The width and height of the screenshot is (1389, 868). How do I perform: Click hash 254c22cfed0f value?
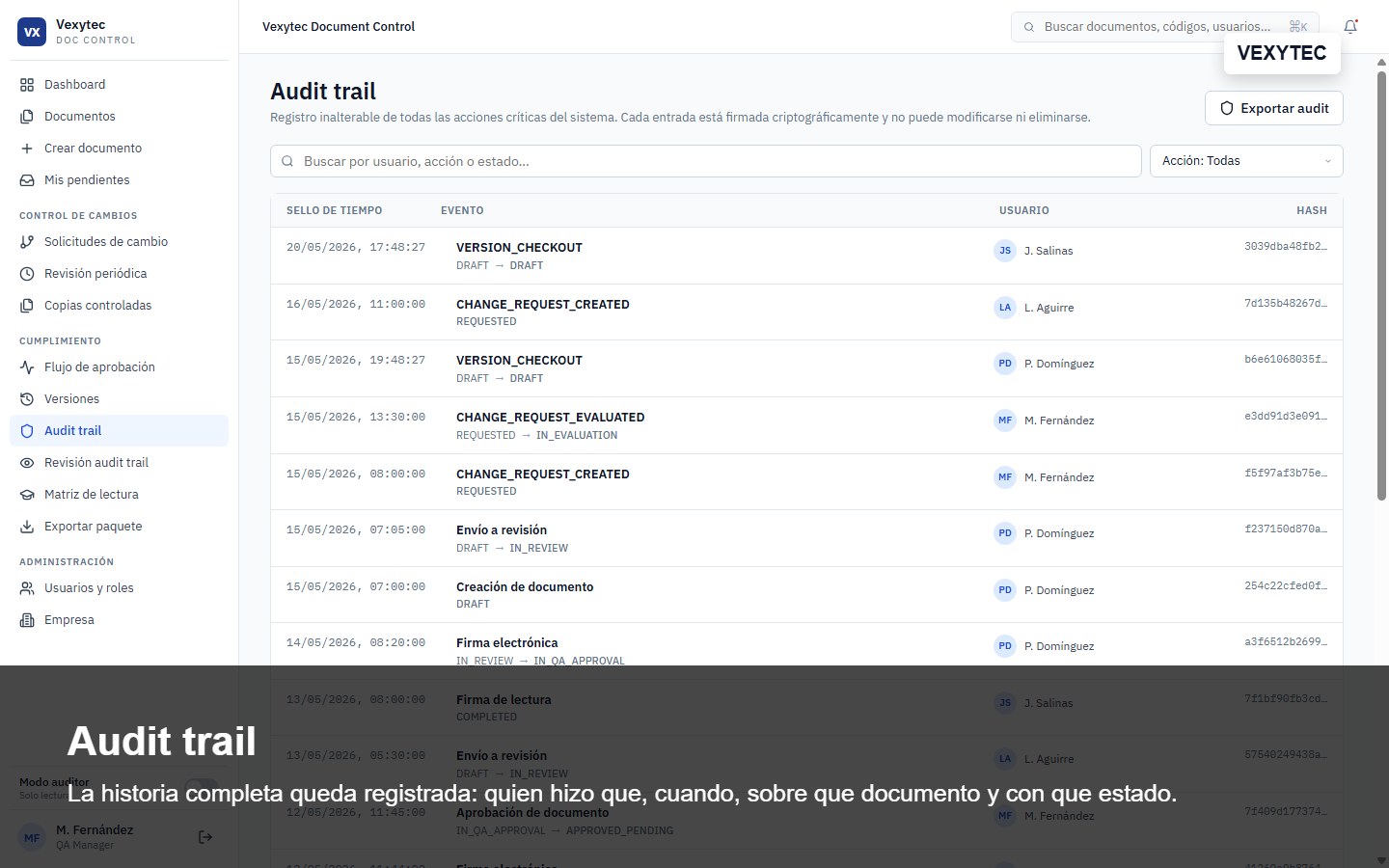pyautogui.click(x=1286, y=586)
